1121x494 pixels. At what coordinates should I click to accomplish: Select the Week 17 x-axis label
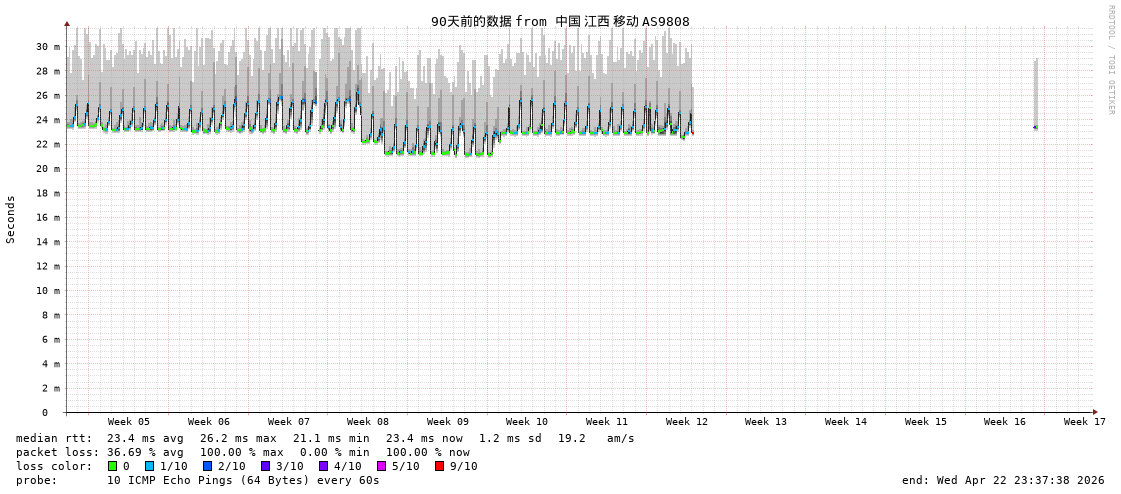point(1085,422)
